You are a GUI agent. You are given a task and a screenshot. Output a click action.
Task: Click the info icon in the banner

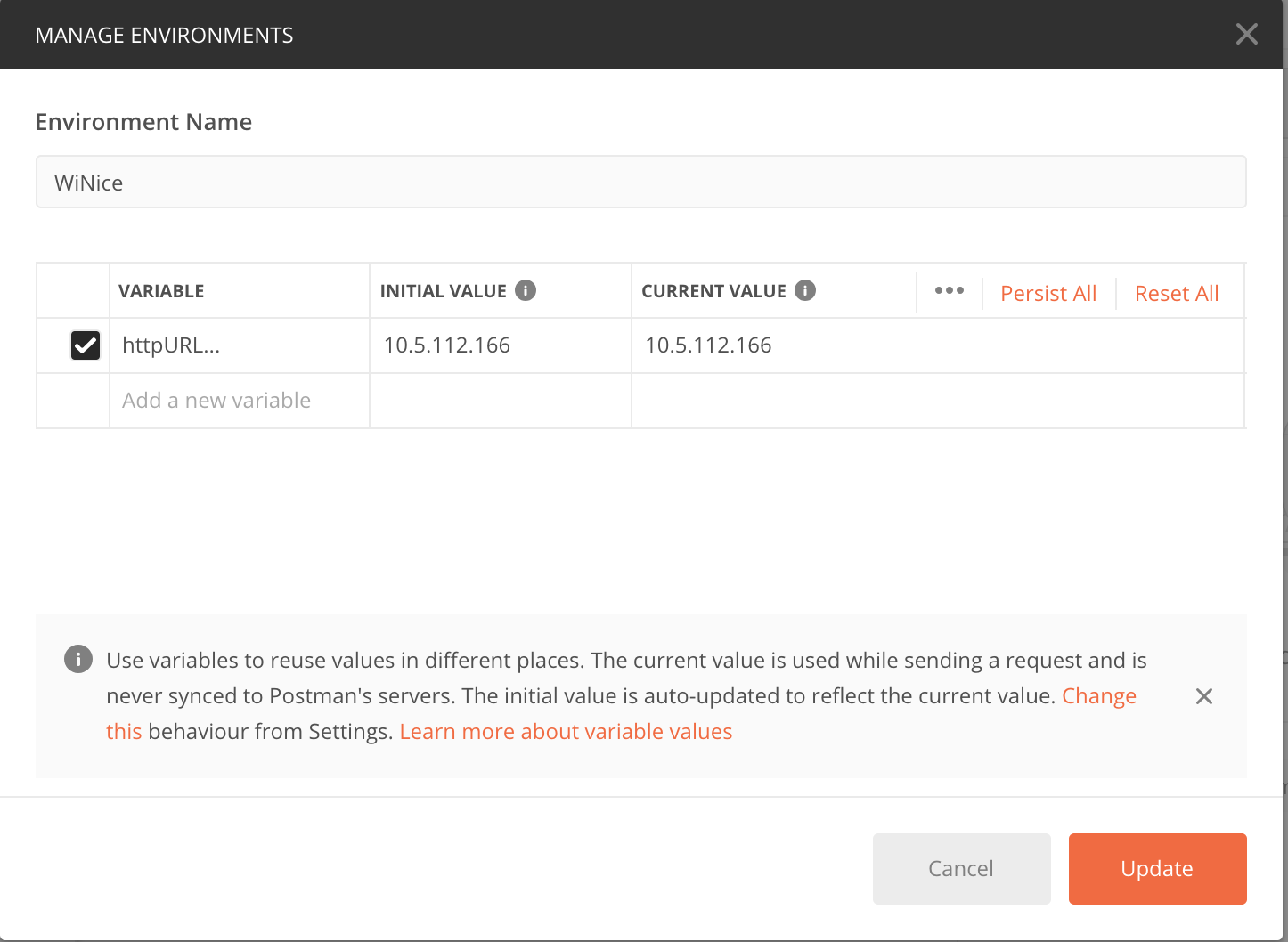click(78, 659)
